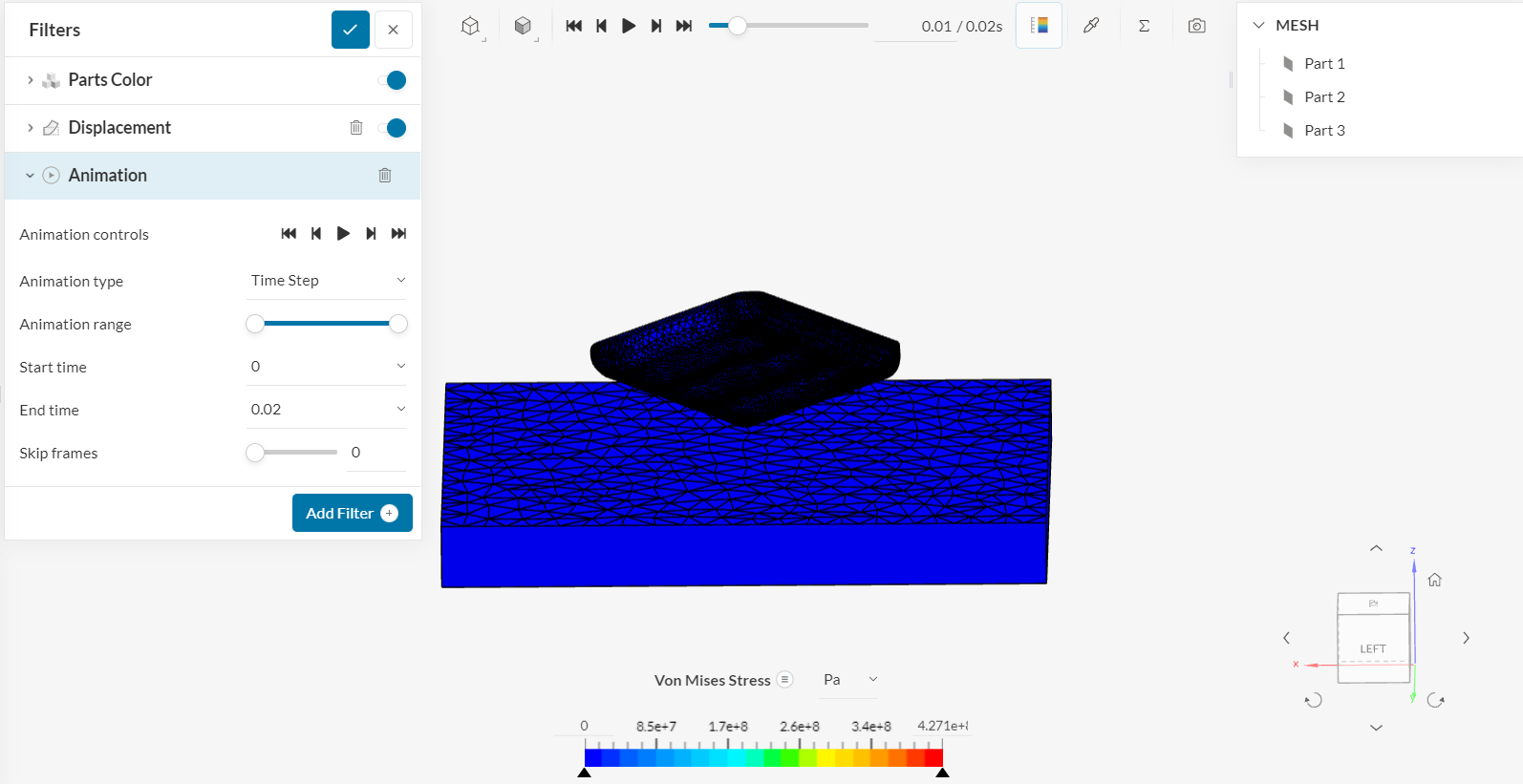Delete the Animation filter via trash icon
Image resolution: width=1523 pixels, height=784 pixels.
(385, 176)
